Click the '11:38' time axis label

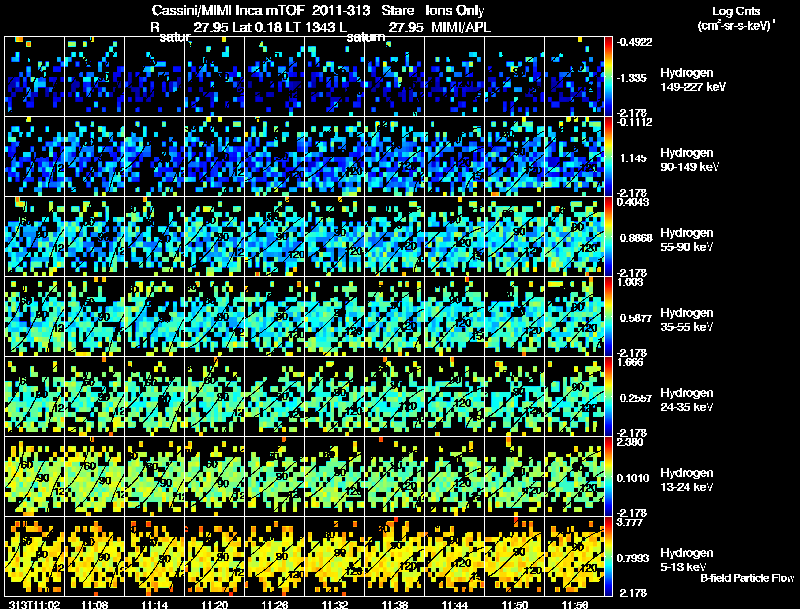pyautogui.click(x=394, y=604)
